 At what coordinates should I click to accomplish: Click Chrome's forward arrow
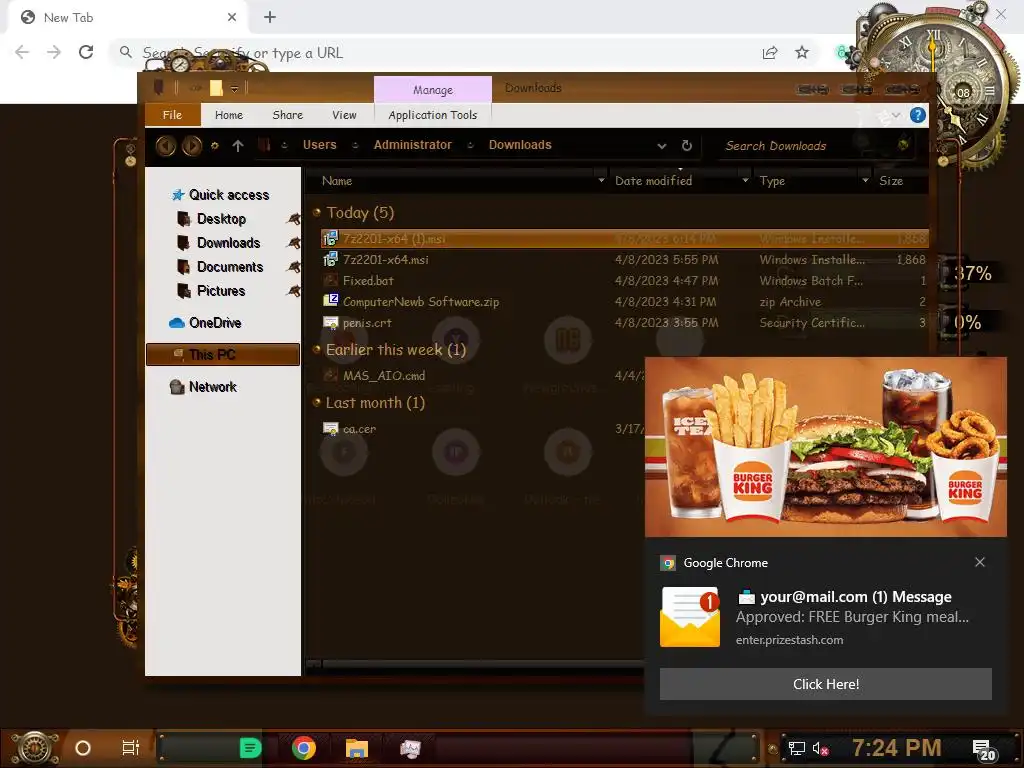point(54,52)
